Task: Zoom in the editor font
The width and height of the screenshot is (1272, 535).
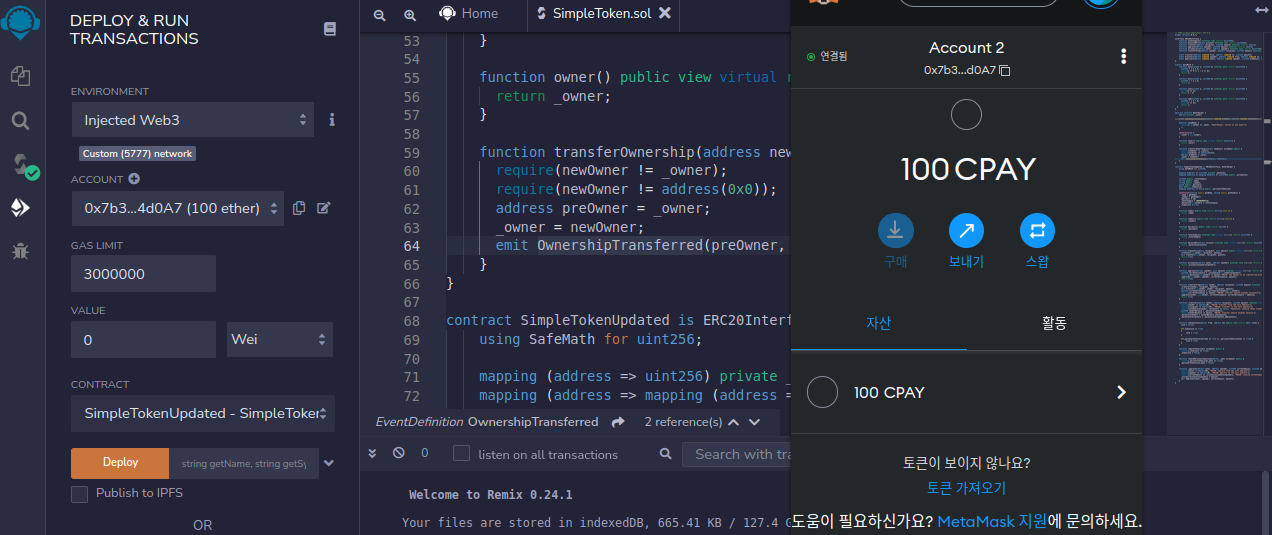Action: (x=410, y=15)
